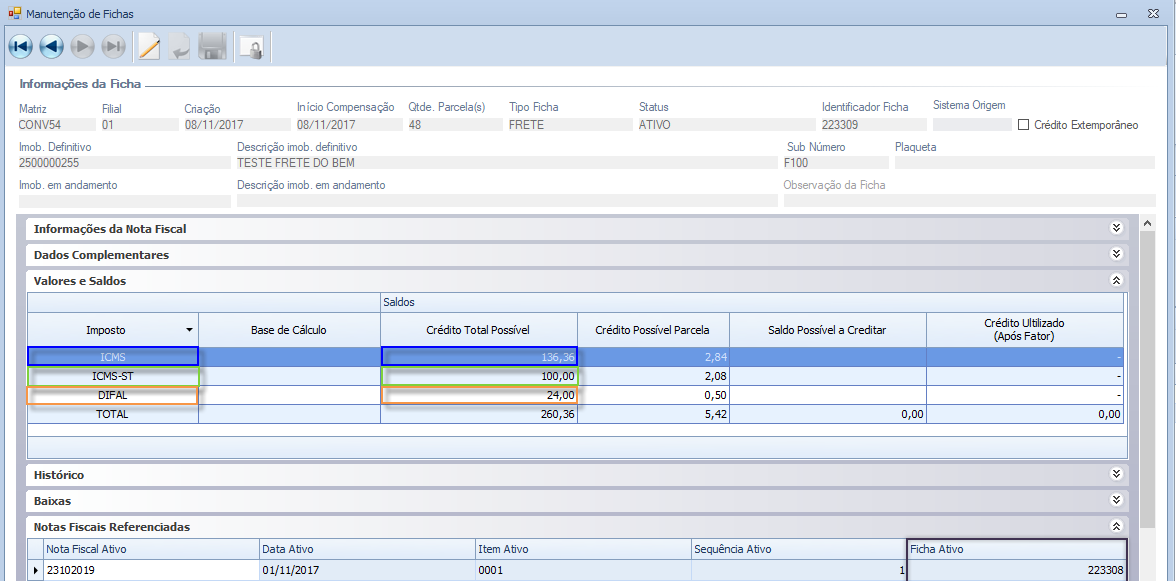Viewport: 1176px width, 581px height.
Task: Click the edit pencil icon
Action: coord(149,47)
